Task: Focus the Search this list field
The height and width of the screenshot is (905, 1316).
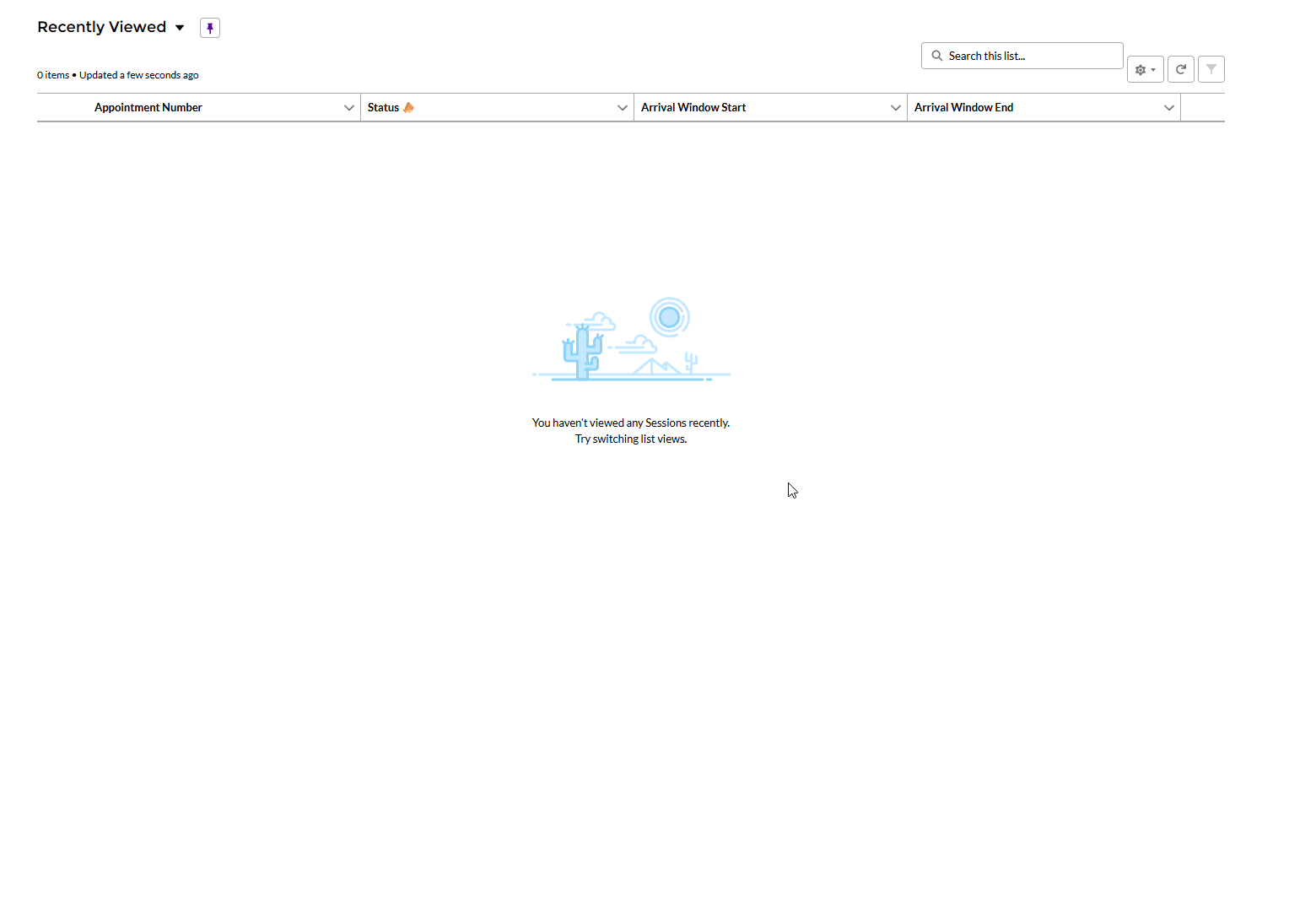Action: tap(1029, 56)
